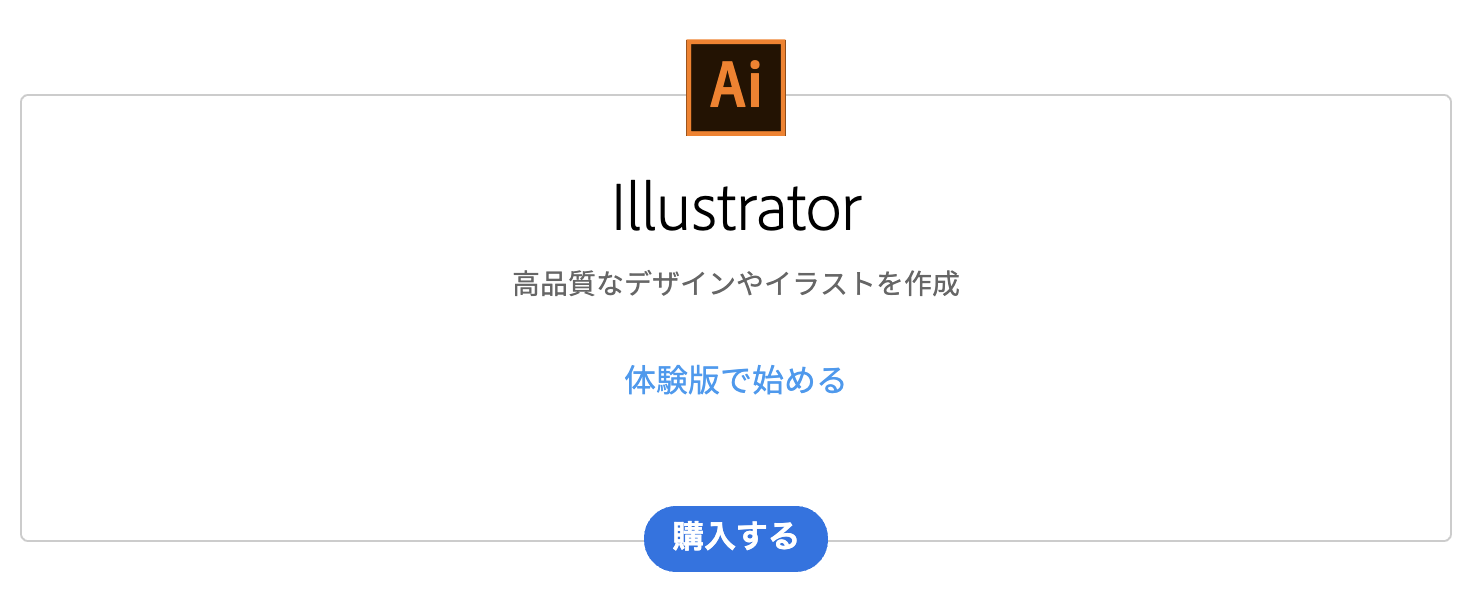The height and width of the screenshot is (600, 1472).
Task: Click the subtitle 高品質なデザインやイラストを作成
Action: 736,285
